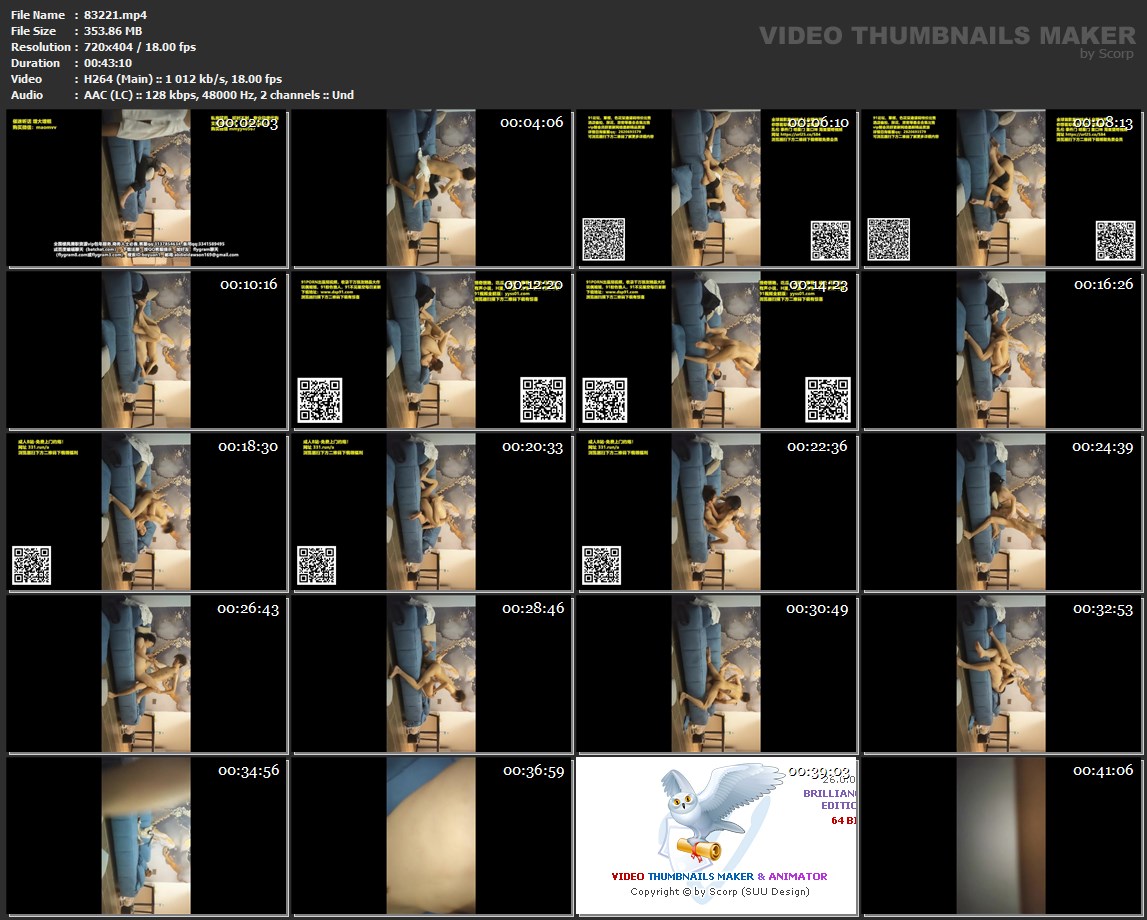Click the QR code in the 00:22:36 frame
The image size is (1147, 920).
point(602,565)
